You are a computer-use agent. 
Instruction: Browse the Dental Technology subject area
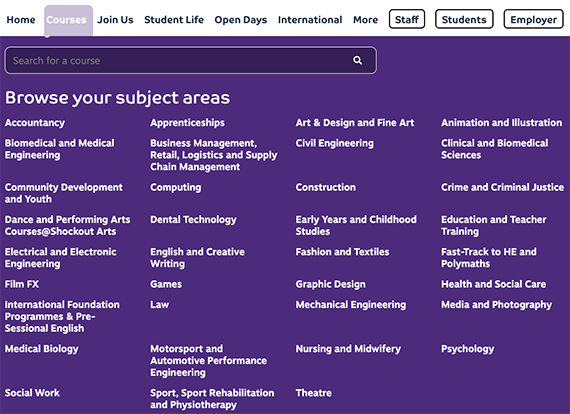(193, 220)
